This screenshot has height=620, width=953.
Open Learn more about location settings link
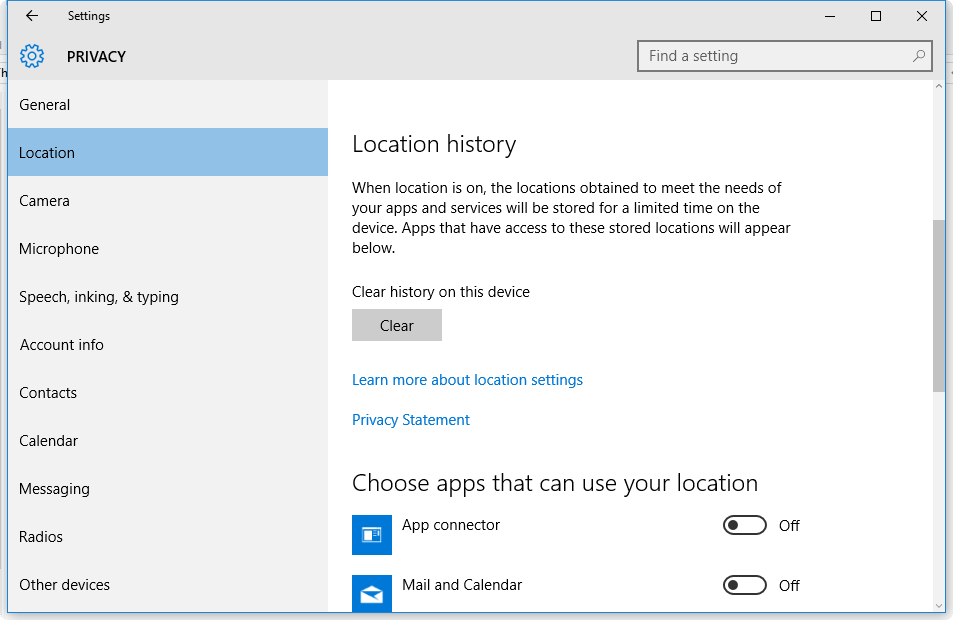[467, 380]
